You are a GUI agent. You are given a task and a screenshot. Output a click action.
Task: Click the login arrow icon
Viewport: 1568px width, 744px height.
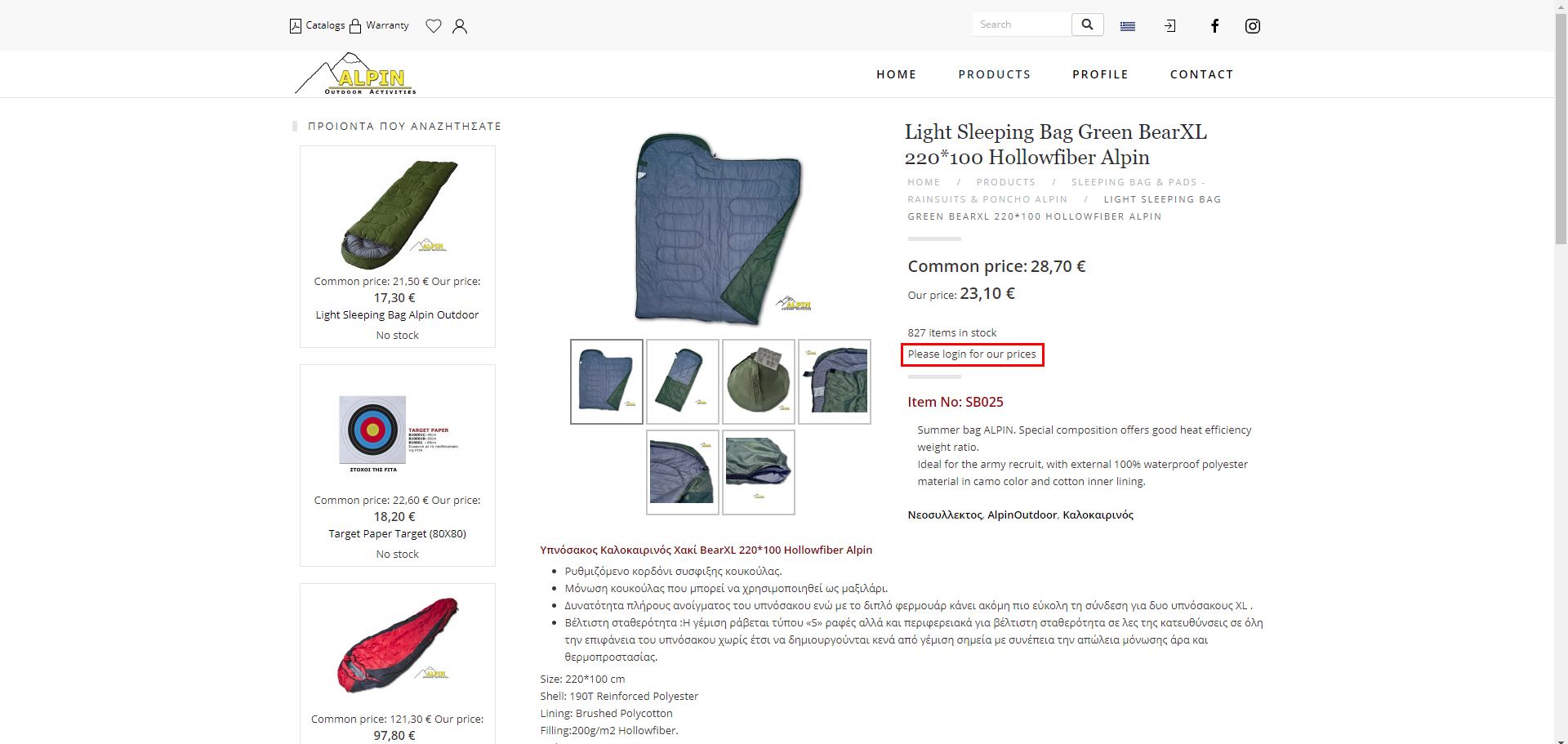1170,26
